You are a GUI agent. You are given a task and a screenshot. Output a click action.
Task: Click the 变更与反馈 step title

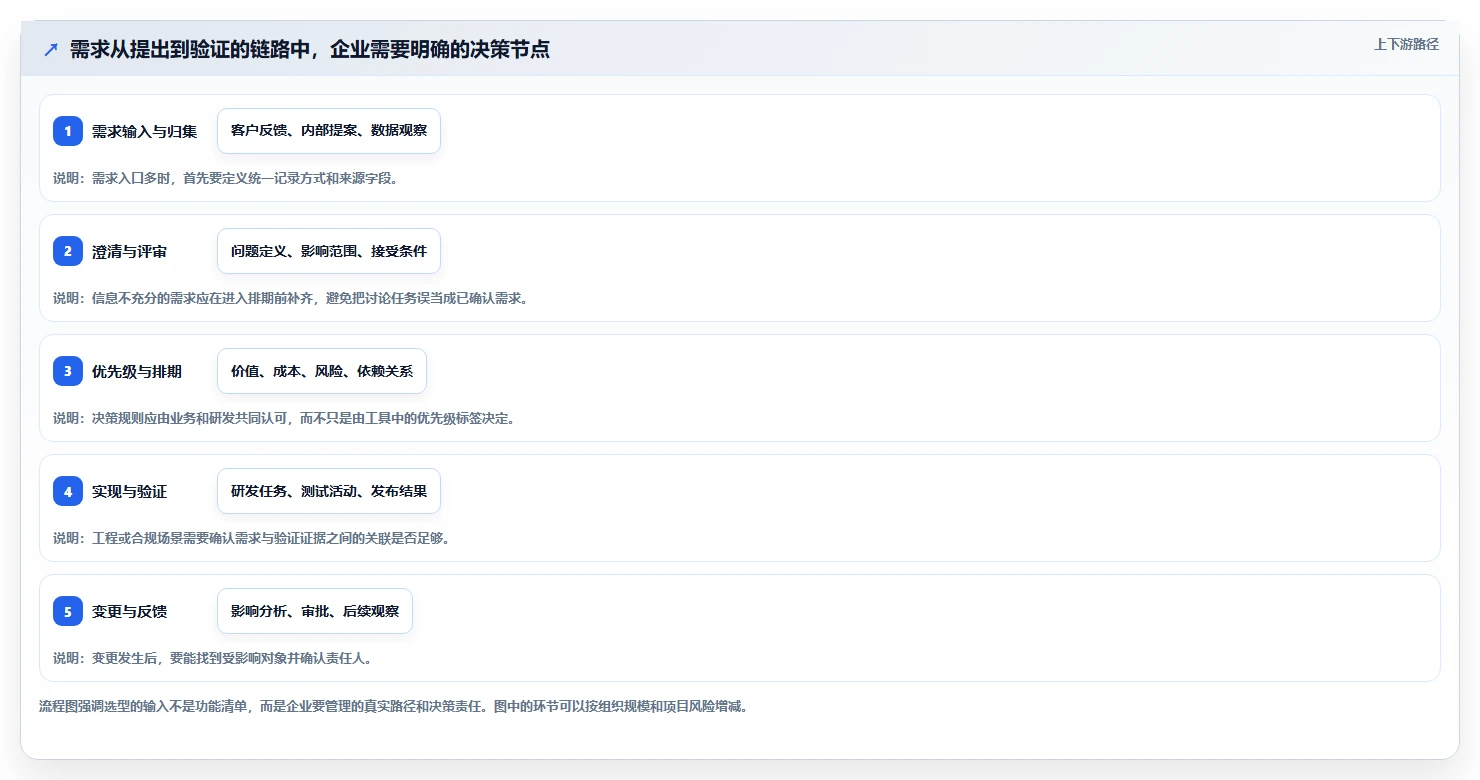(129, 611)
